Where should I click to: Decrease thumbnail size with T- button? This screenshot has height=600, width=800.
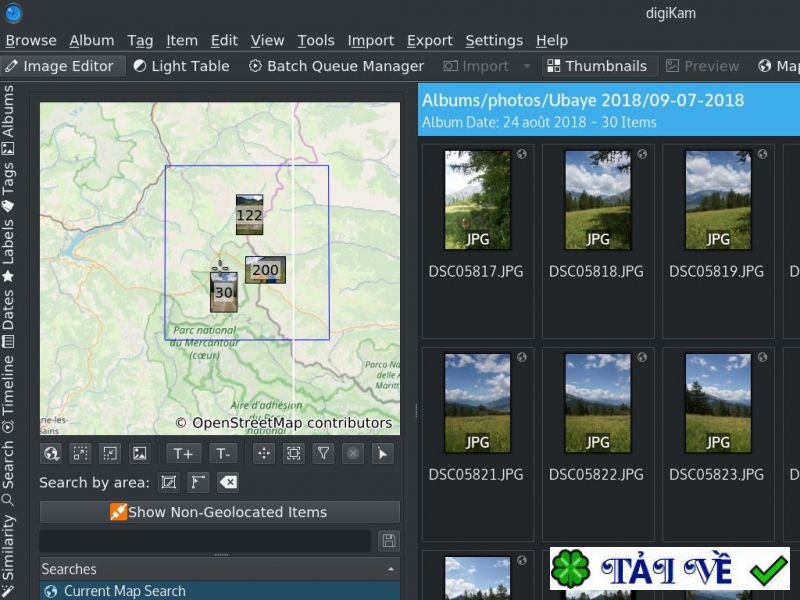pos(223,453)
